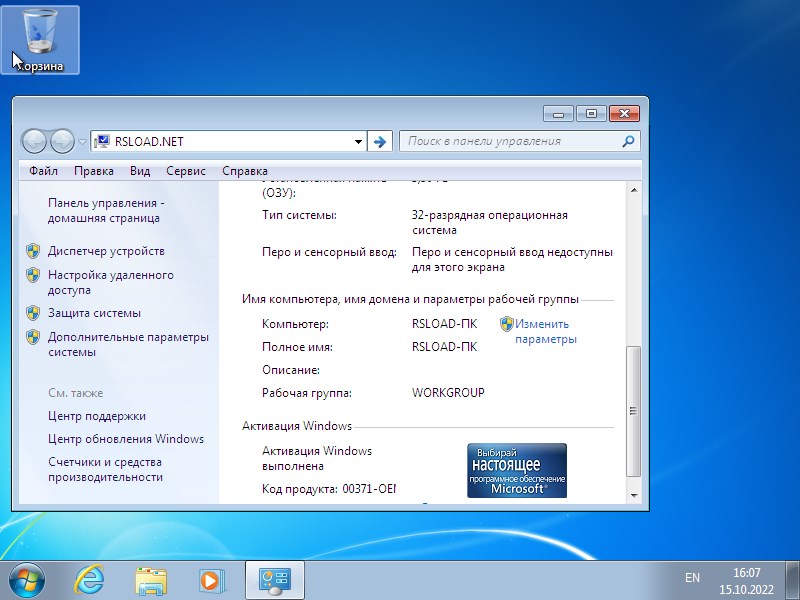Click Активация Windows выполнена text
The image size is (800, 600).
[317, 458]
